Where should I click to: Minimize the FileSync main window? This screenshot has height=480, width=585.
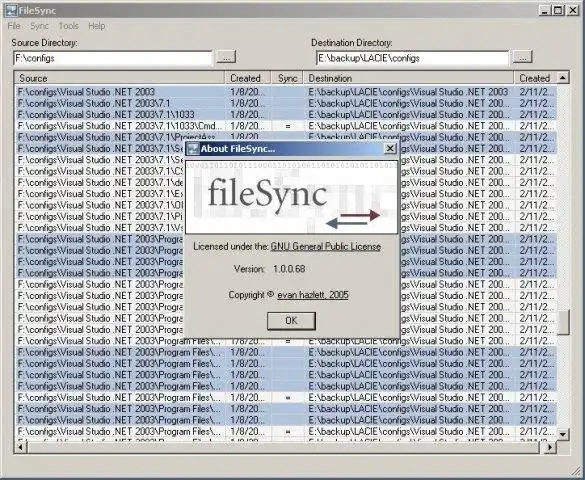[545, 10]
